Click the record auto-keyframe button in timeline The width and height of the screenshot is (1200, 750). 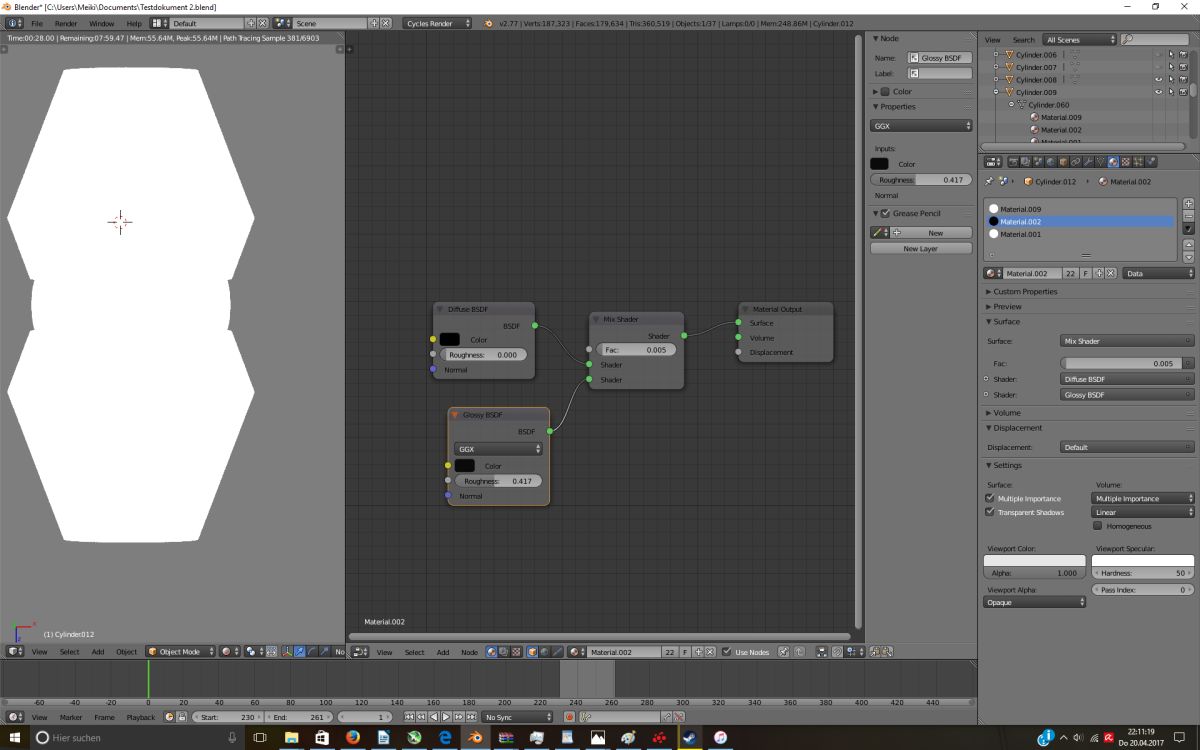point(570,716)
